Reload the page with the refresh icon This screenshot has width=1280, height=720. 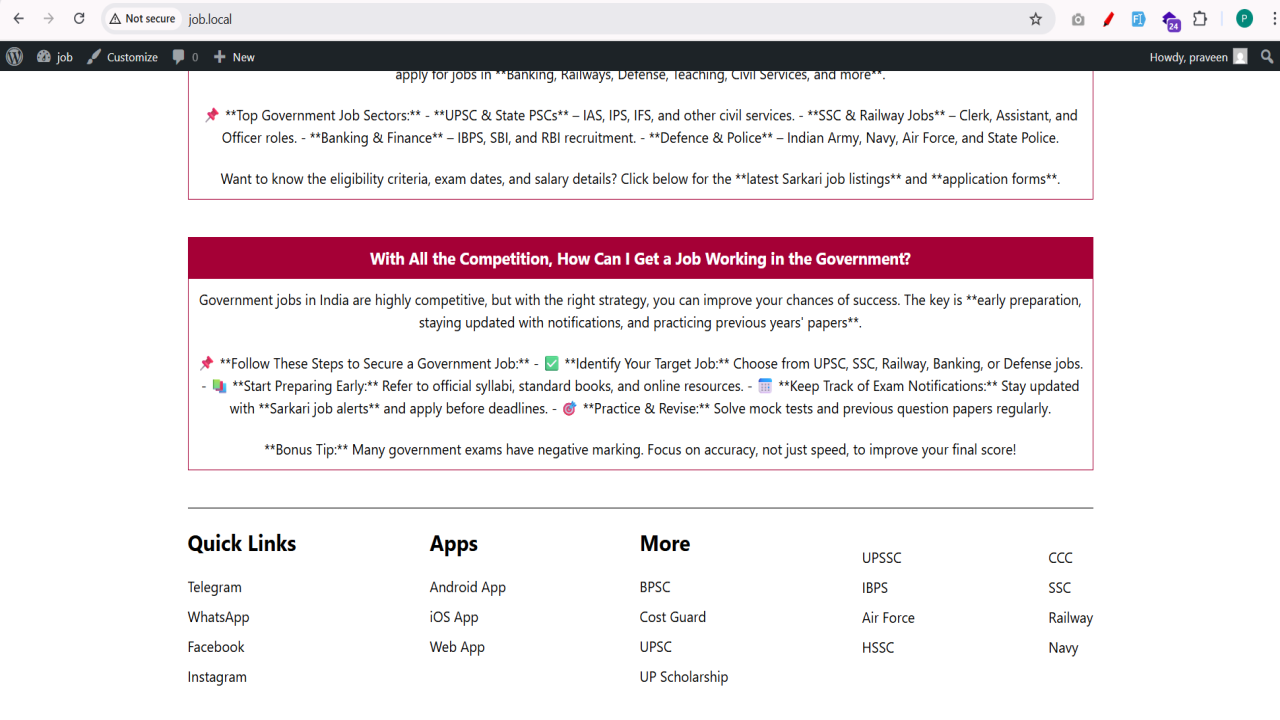pos(79,19)
